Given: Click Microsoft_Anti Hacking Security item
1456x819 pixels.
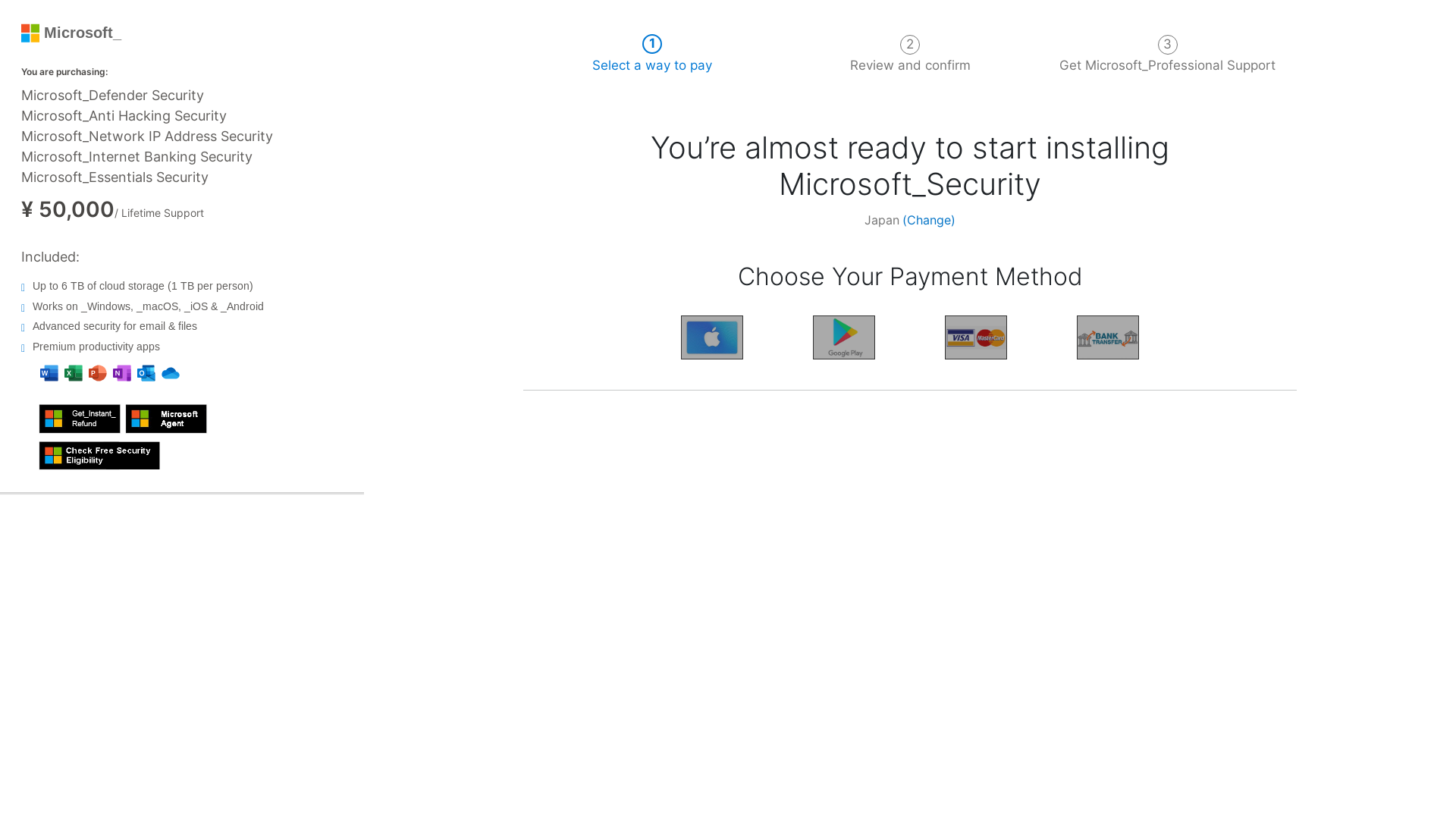Looking at the screenshot, I should point(124,116).
